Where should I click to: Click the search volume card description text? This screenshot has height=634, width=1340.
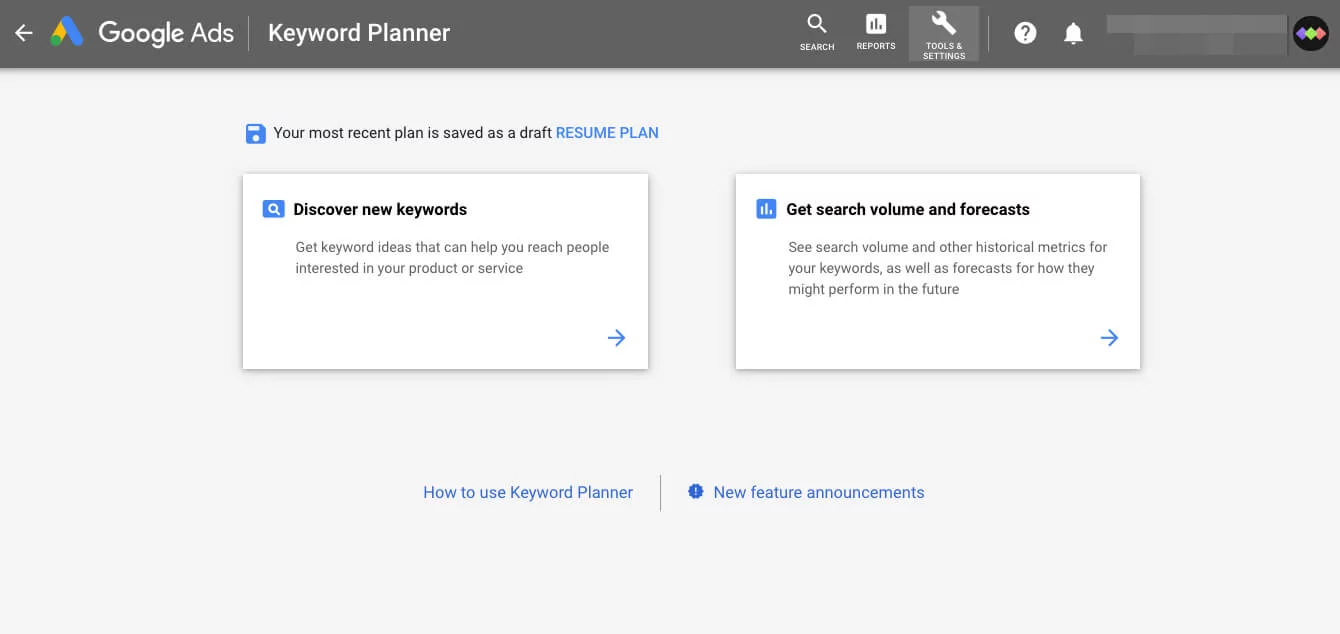[948, 268]
